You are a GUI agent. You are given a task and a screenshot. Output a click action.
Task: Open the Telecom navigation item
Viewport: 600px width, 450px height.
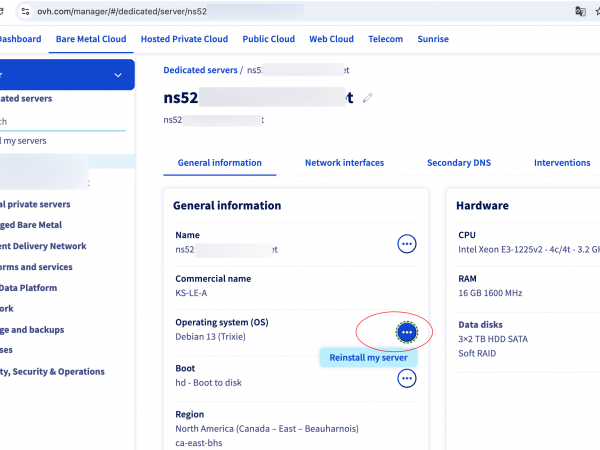(384, 39)
